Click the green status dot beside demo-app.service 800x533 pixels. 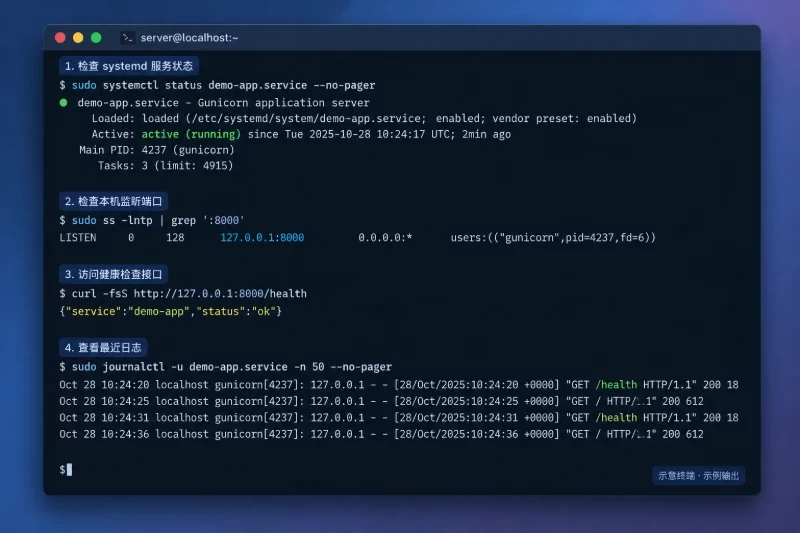(63, 103)
